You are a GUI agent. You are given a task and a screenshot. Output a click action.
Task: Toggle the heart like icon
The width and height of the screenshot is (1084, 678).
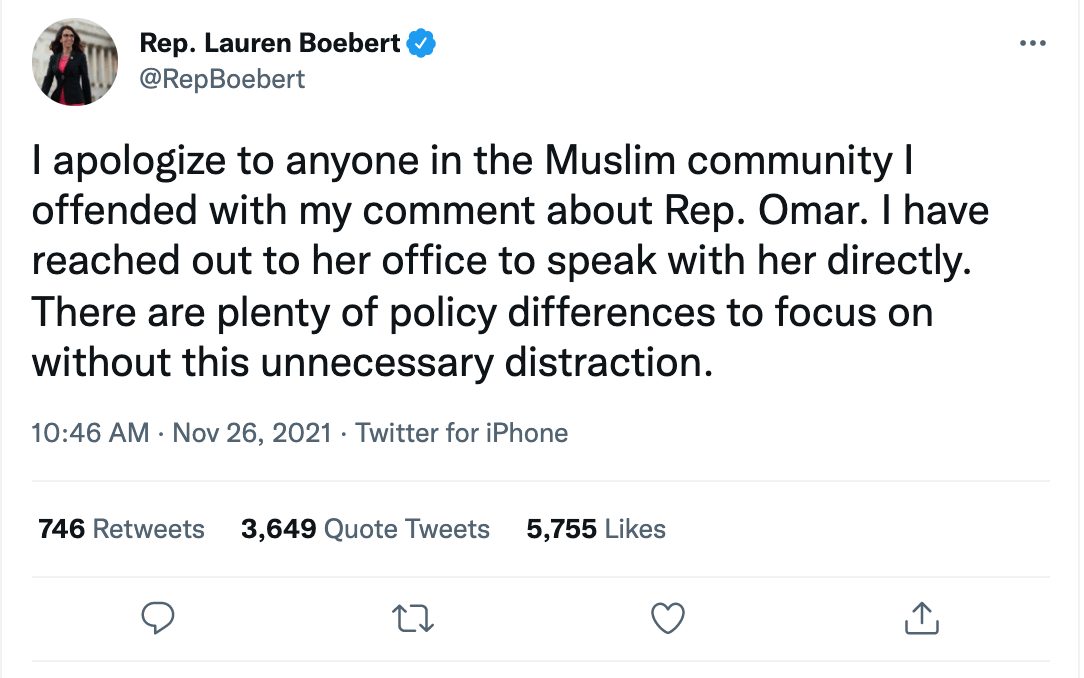click(668, 618)
